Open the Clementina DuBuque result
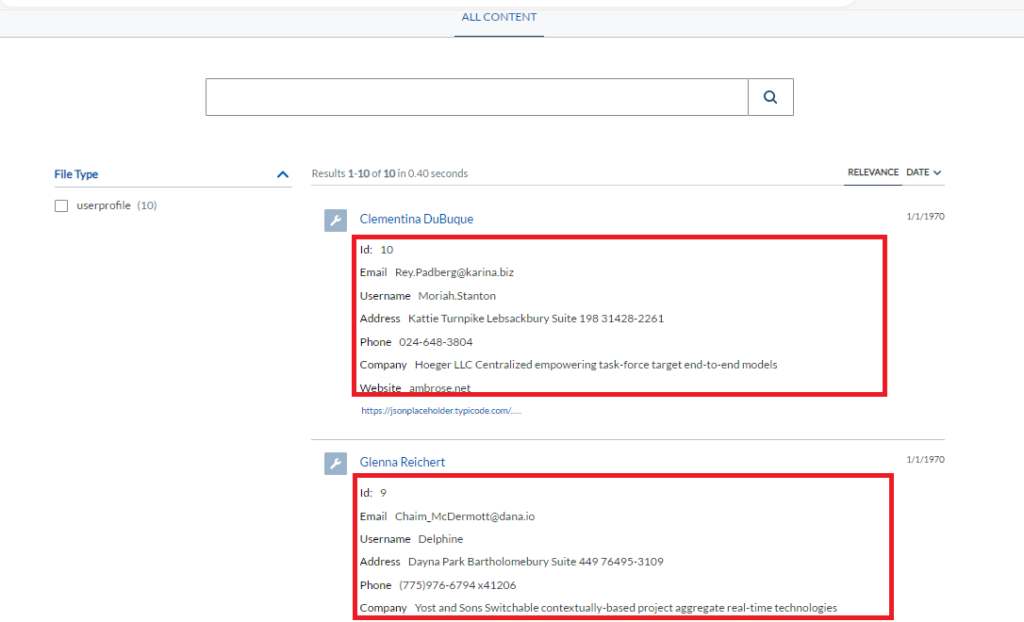This screenshot has height=622, width=1024. (x=417, y=218)
